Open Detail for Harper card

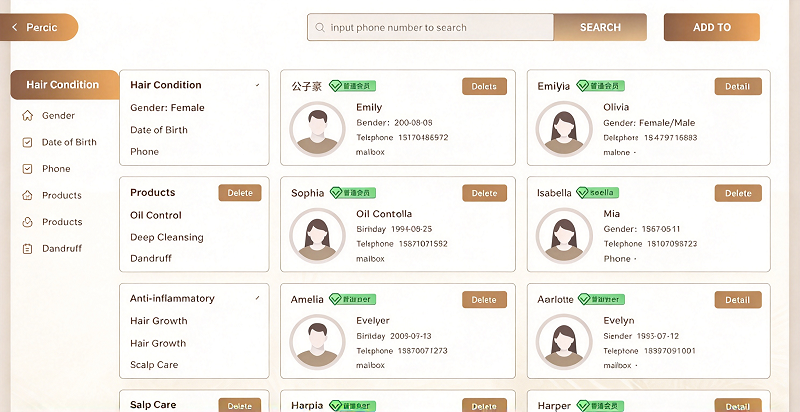[738, 406]
